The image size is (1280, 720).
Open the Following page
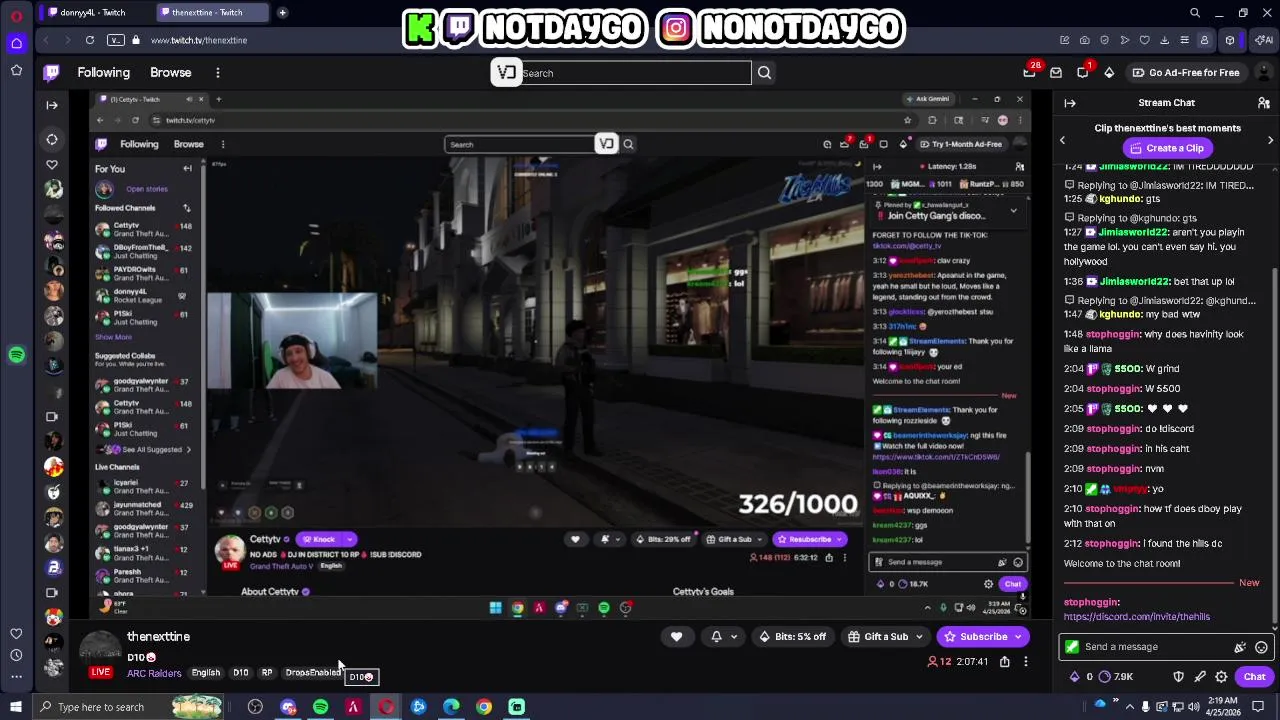click(104, 73)
